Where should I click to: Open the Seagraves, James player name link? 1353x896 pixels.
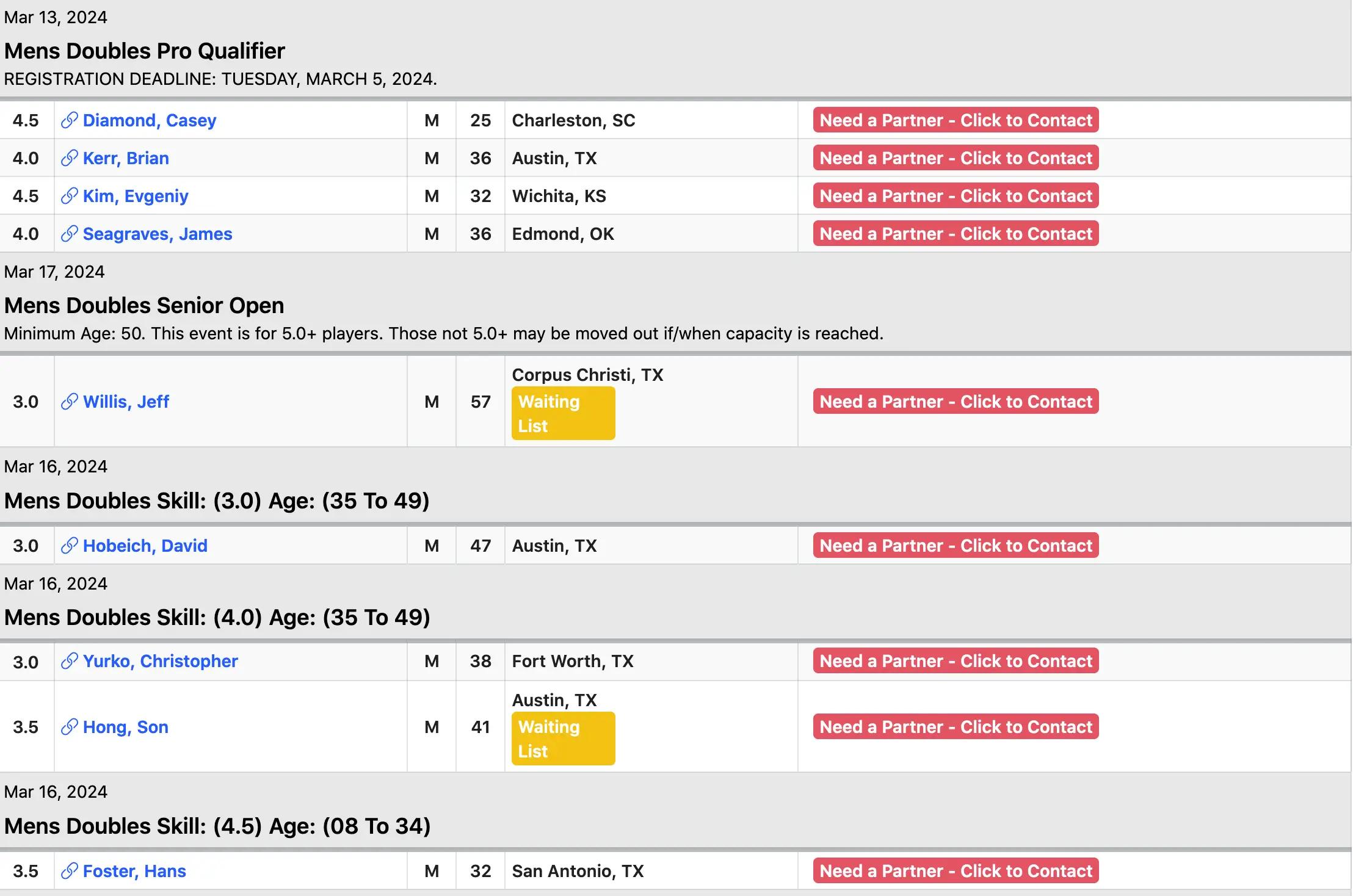158,234
